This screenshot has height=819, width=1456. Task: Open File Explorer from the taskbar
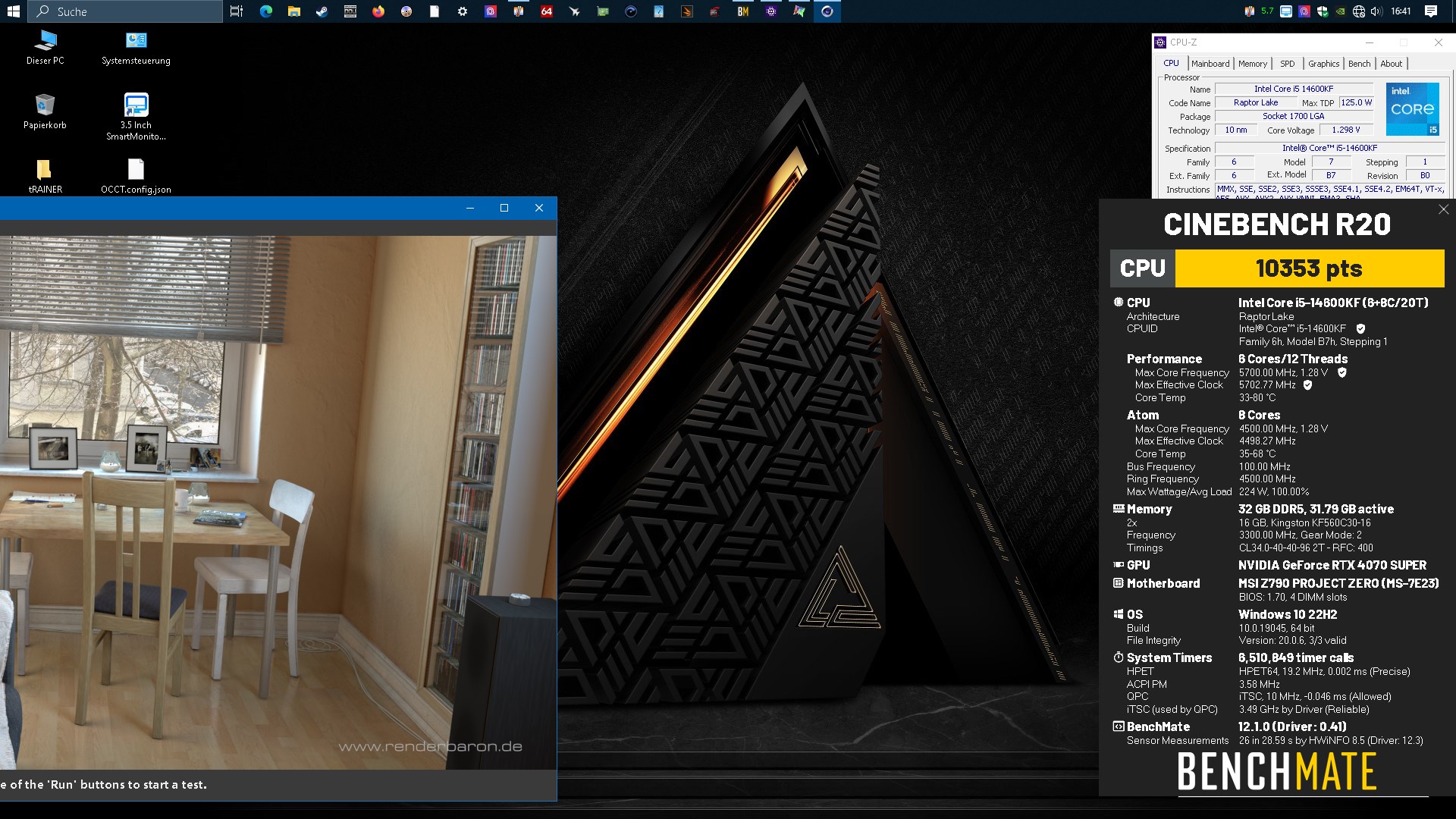[294, 11]
